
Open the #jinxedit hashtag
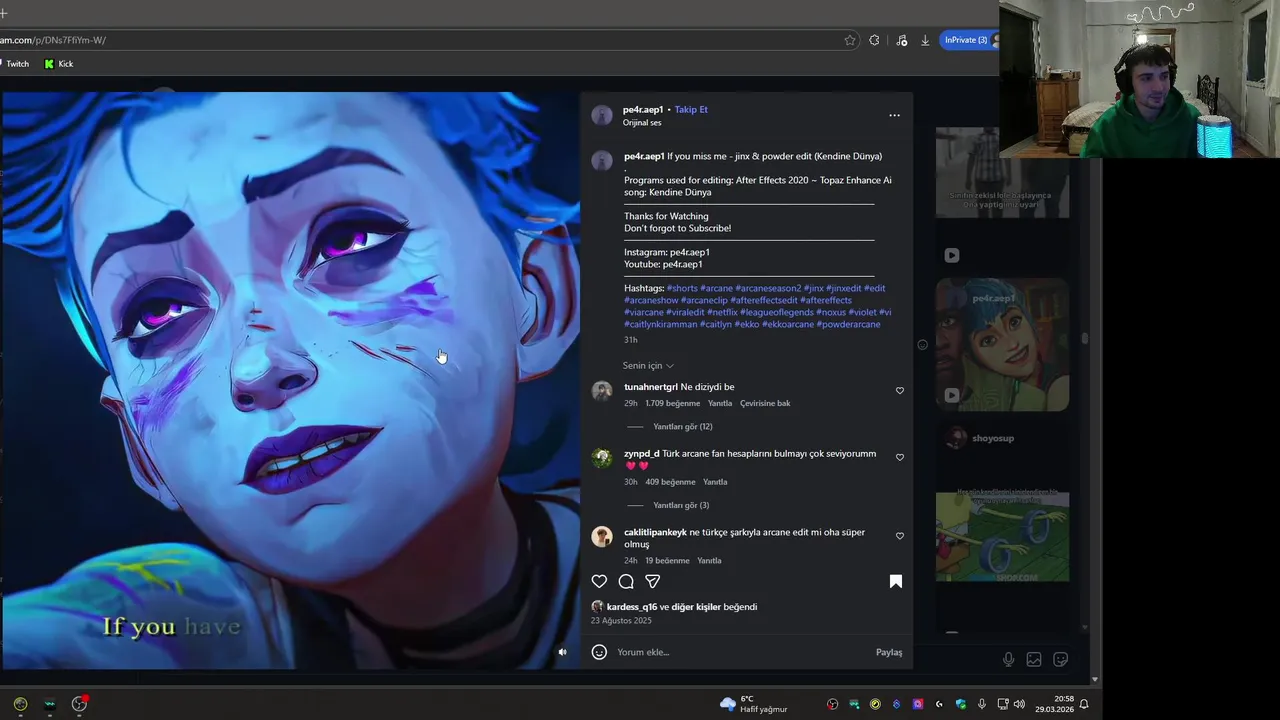(843, 288)
